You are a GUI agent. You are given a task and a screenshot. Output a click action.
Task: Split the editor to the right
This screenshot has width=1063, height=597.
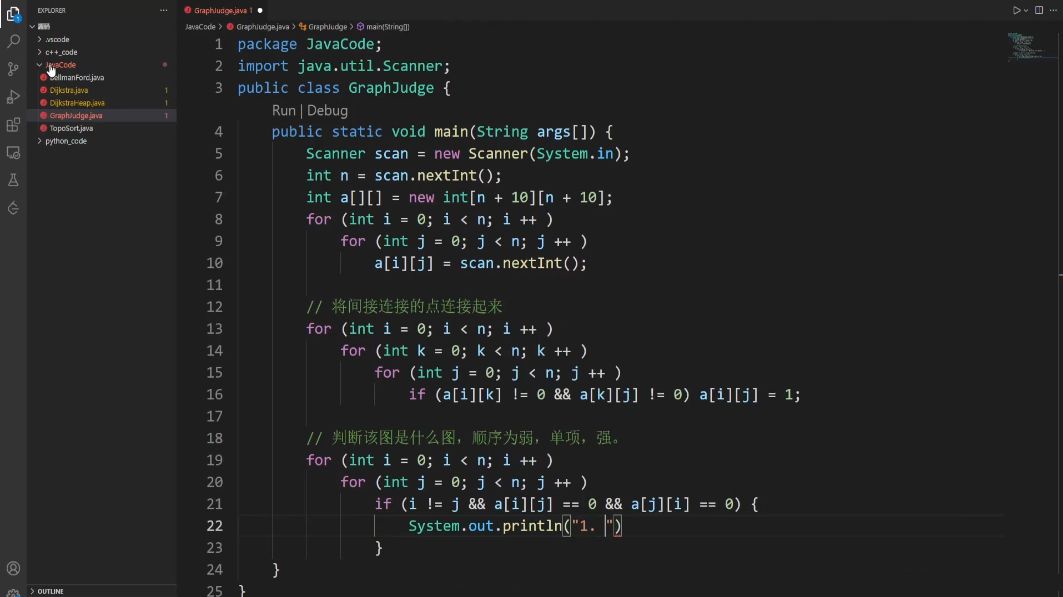tap(1039, 10)
